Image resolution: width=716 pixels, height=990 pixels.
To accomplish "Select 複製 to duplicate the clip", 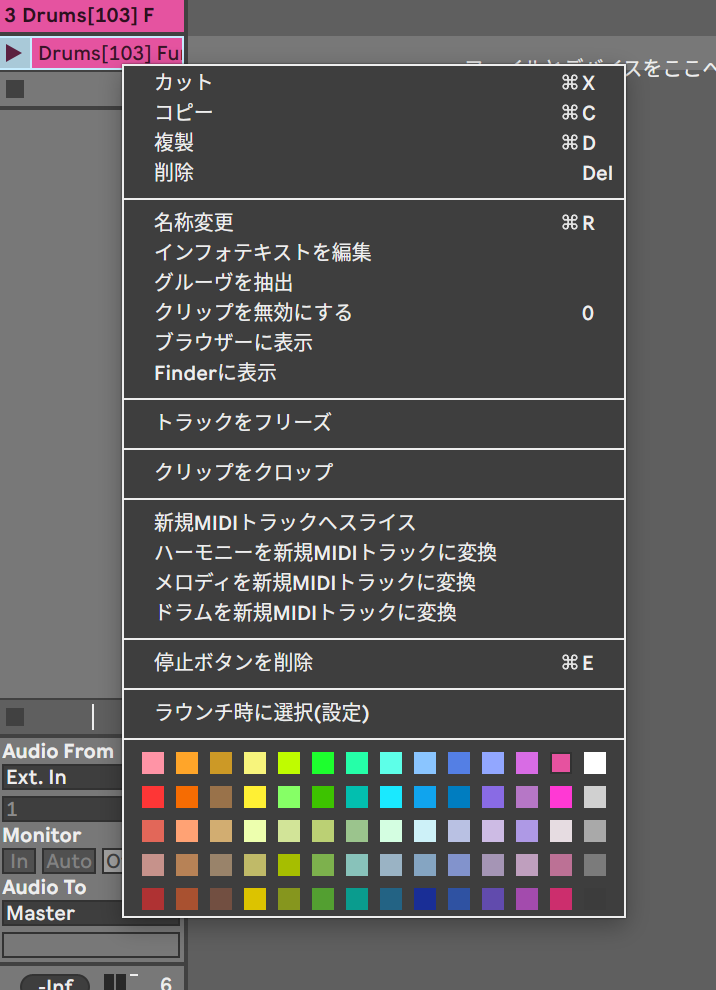I will click(x=174, y=143).
